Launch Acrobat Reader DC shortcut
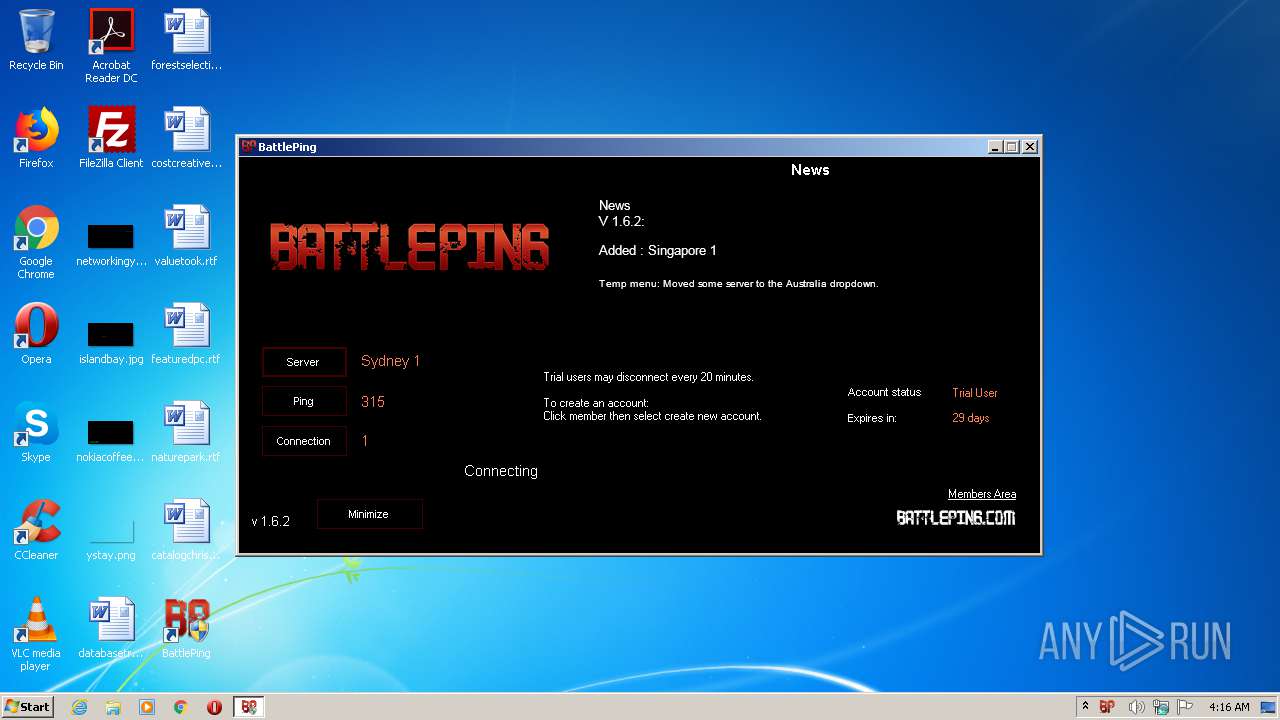The height and width of the screenshot is (720, 1280). click(111, 45)
